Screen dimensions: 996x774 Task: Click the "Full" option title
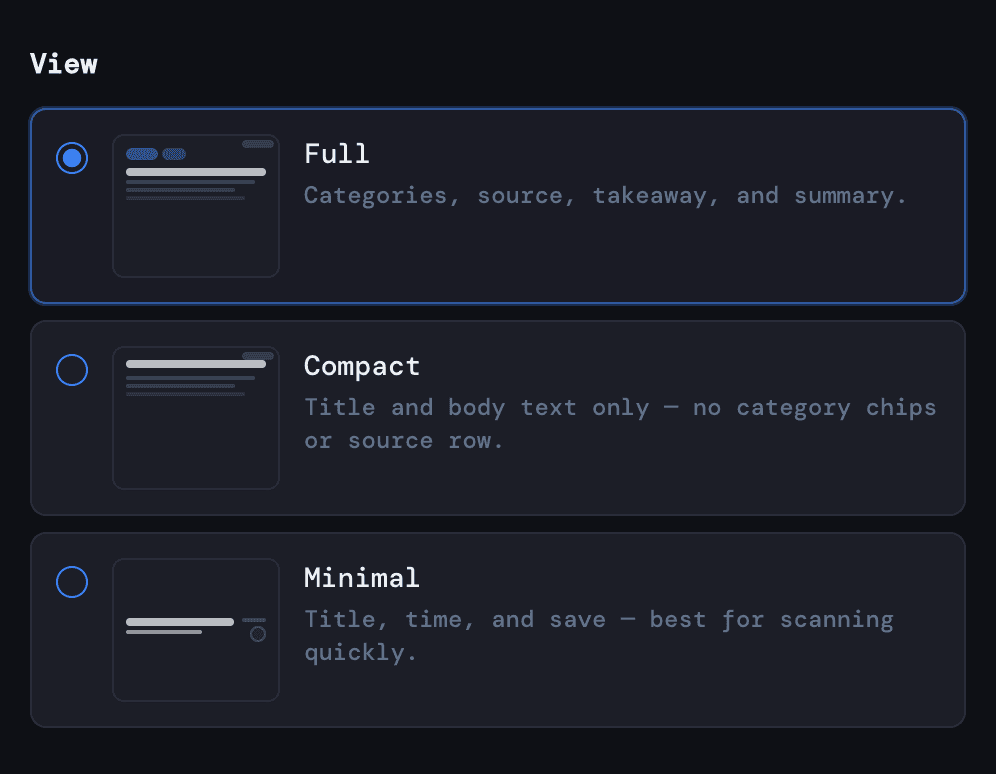tap(337, 154)
